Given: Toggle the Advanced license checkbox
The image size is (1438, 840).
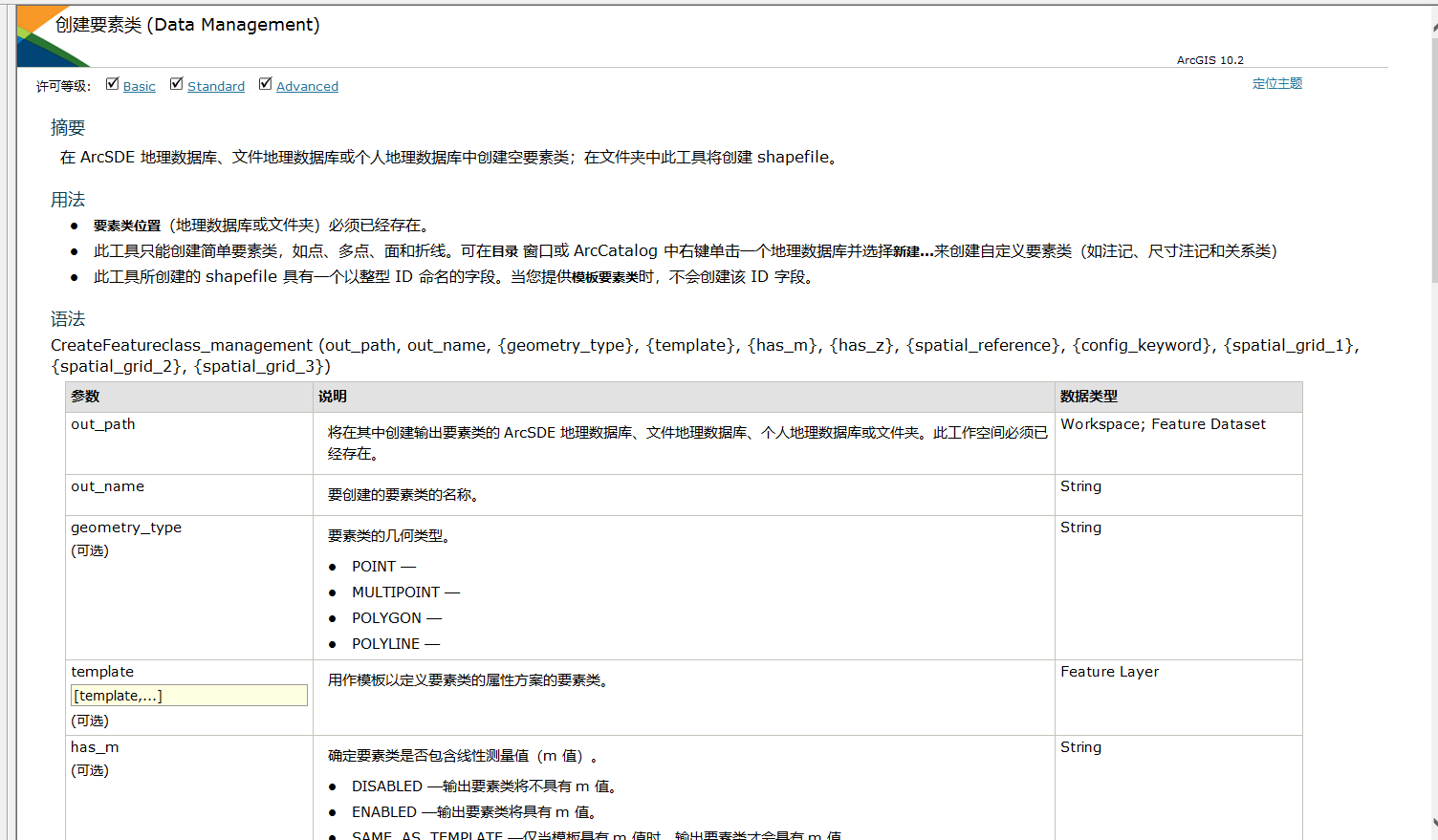Looking at the screenshot, I should click(266, 84).
